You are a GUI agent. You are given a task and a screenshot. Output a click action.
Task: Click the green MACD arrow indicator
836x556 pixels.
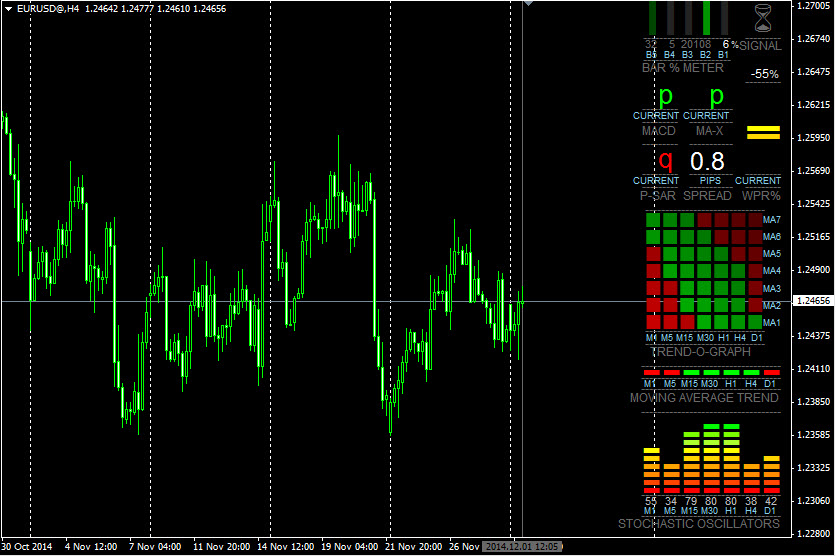[x=665, y=97]
